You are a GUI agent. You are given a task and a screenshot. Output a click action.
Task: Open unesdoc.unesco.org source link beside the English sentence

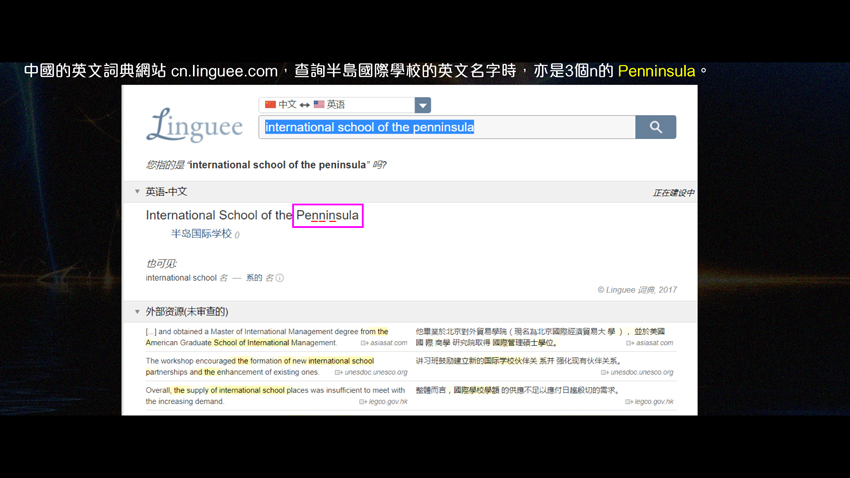[x=371, y=372]
